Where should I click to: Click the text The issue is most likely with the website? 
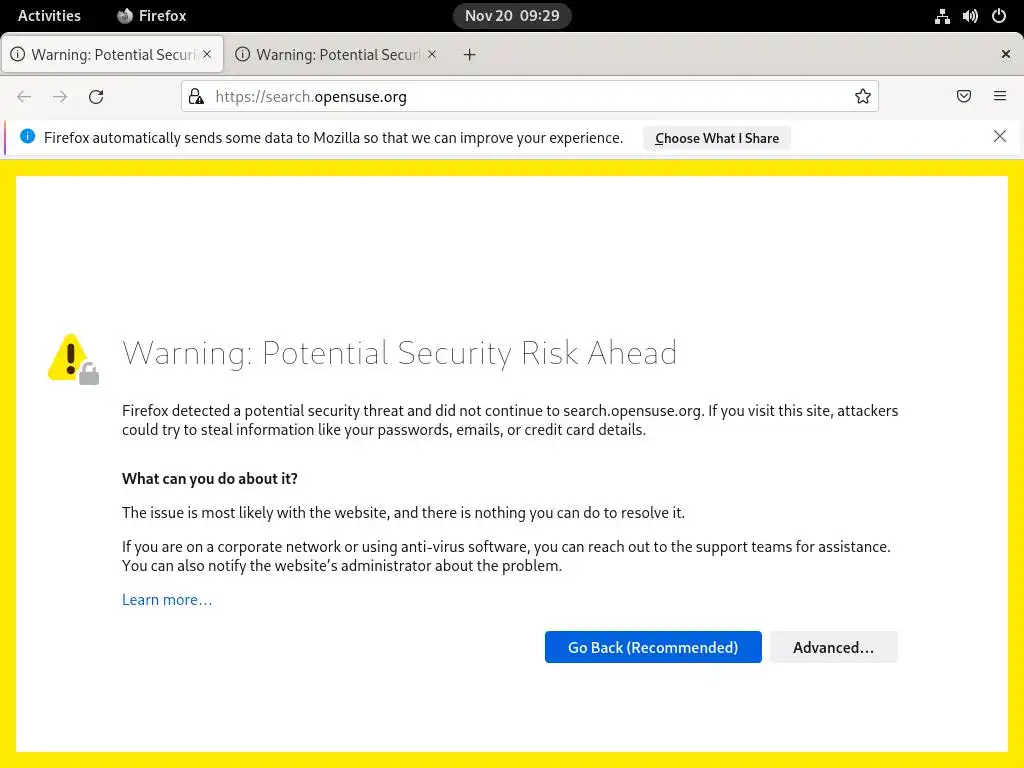(404, 513)
